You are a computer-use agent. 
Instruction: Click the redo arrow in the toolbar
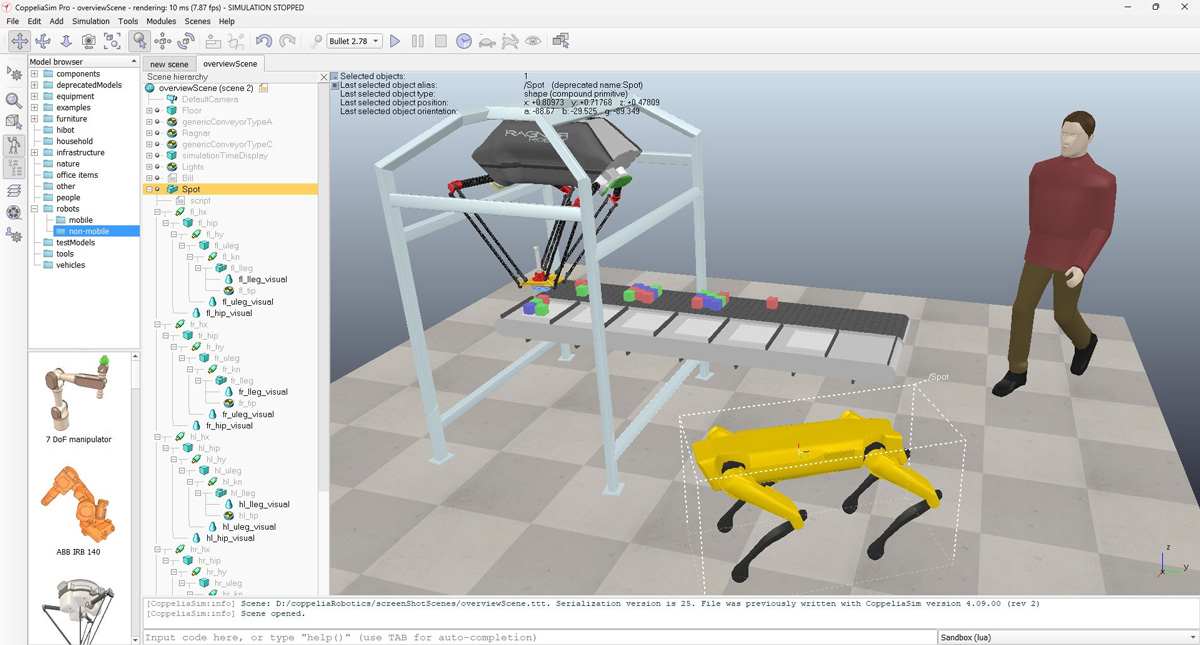pyautogui.click(x=287, y=41)
